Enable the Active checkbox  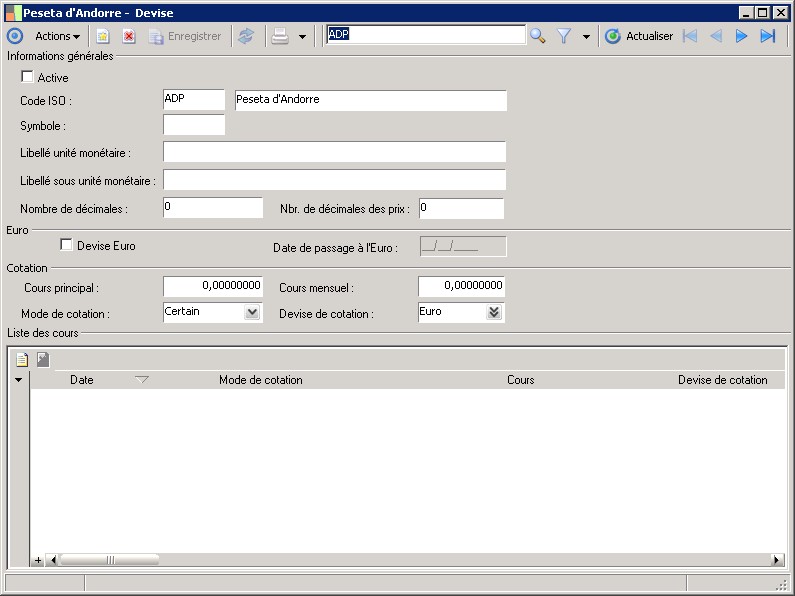point(28,77)
